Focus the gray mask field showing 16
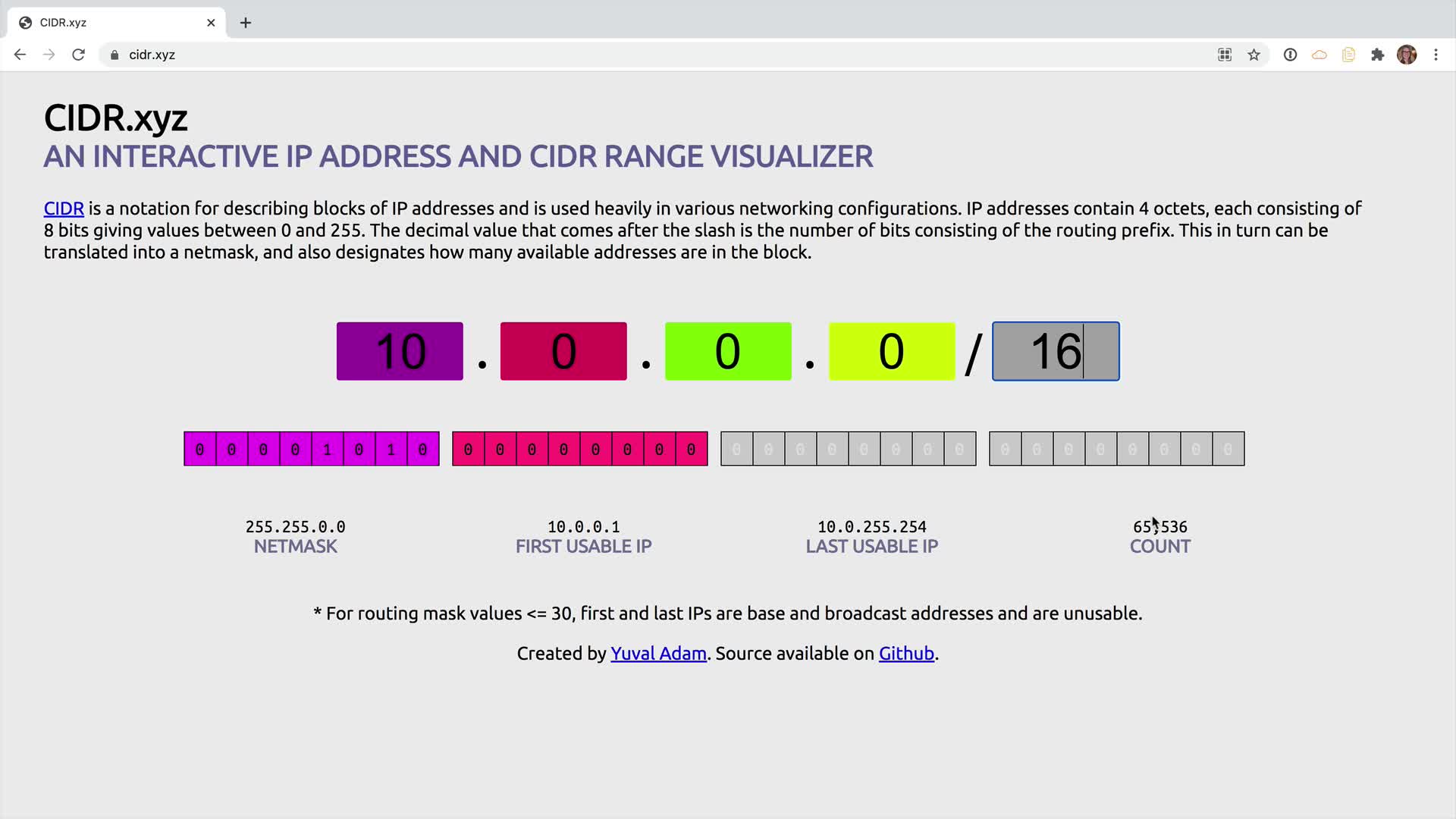 coord(1056,351)
